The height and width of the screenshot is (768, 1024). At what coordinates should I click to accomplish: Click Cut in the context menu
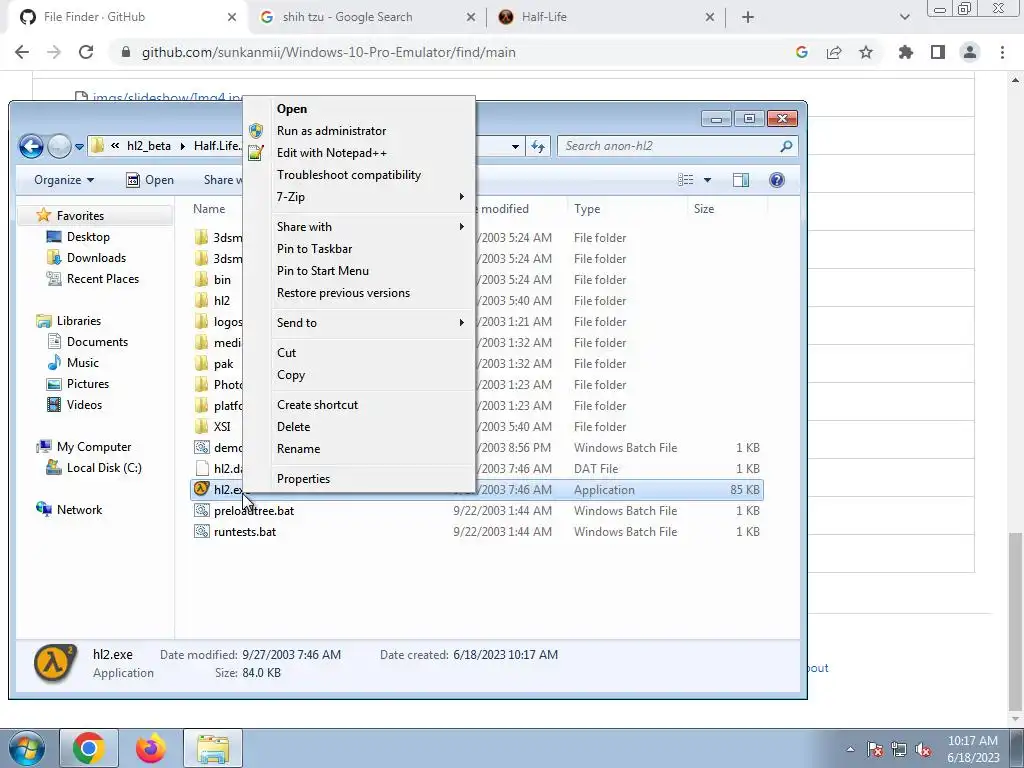[358, 353]
